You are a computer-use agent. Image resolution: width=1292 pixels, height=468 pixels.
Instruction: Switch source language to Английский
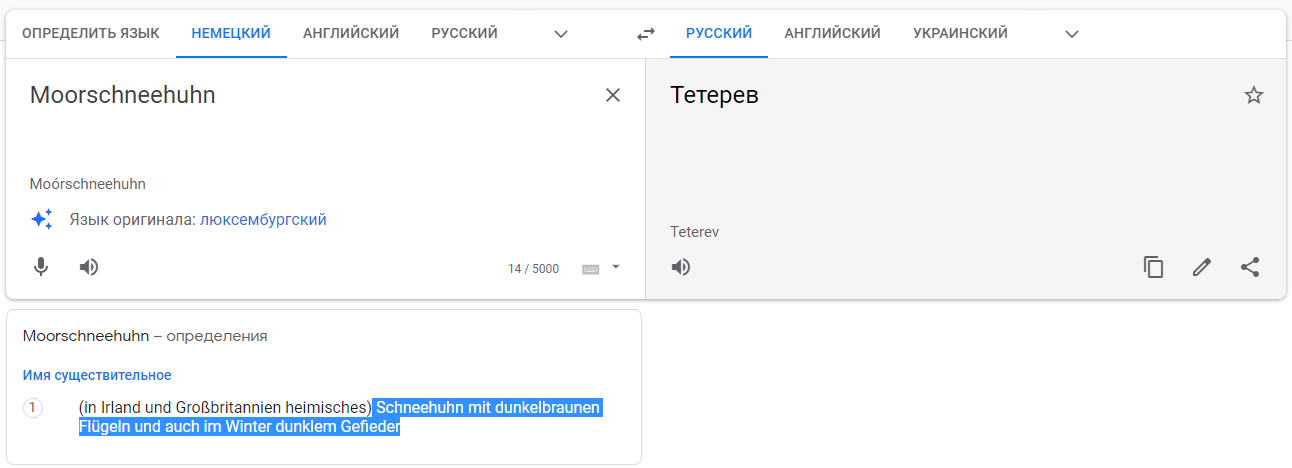[351, 34]
